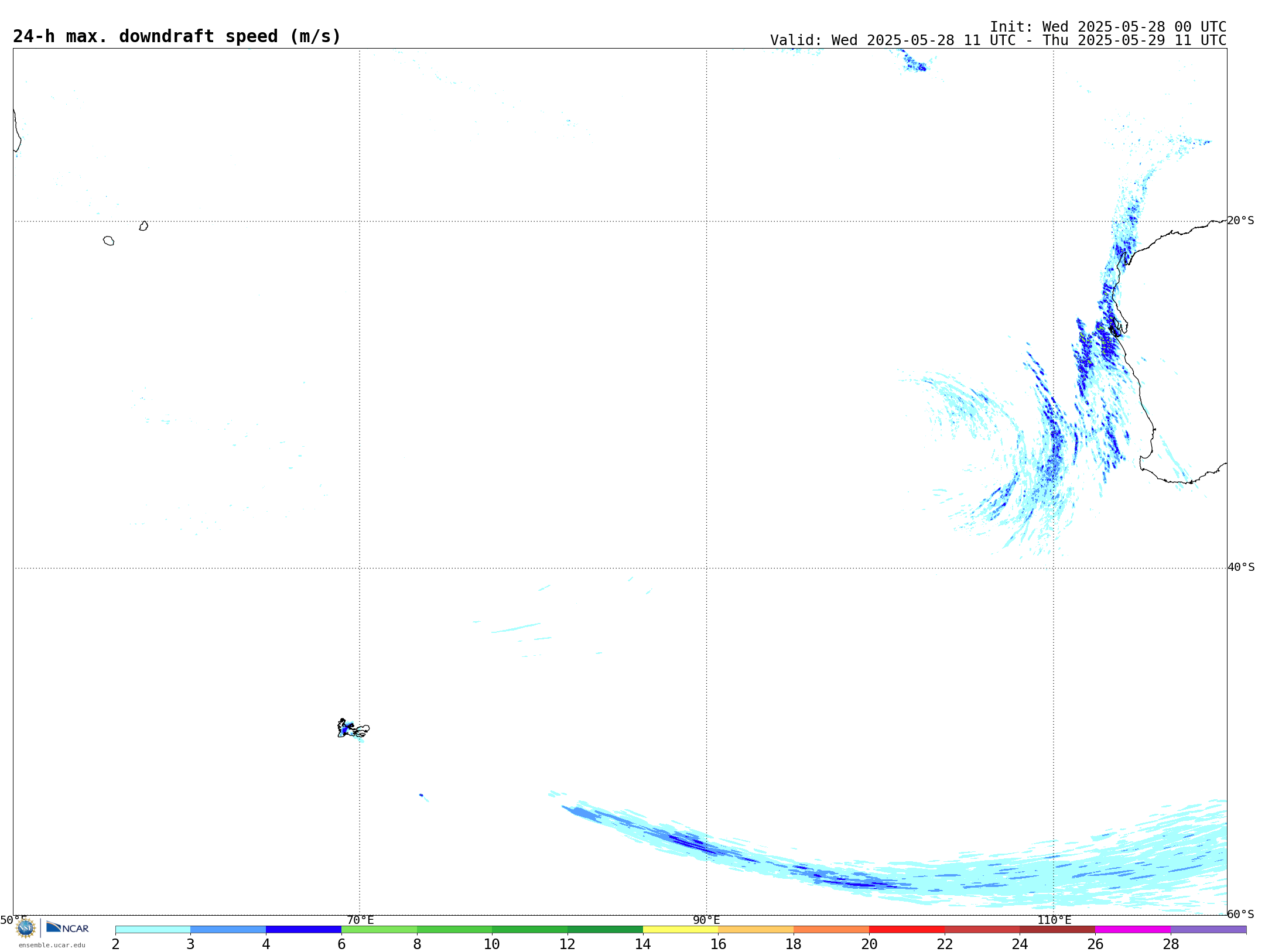Click the 70°E longitude label
The width and height of the screenshot is (1265, 952).
(x=360, y=920)
